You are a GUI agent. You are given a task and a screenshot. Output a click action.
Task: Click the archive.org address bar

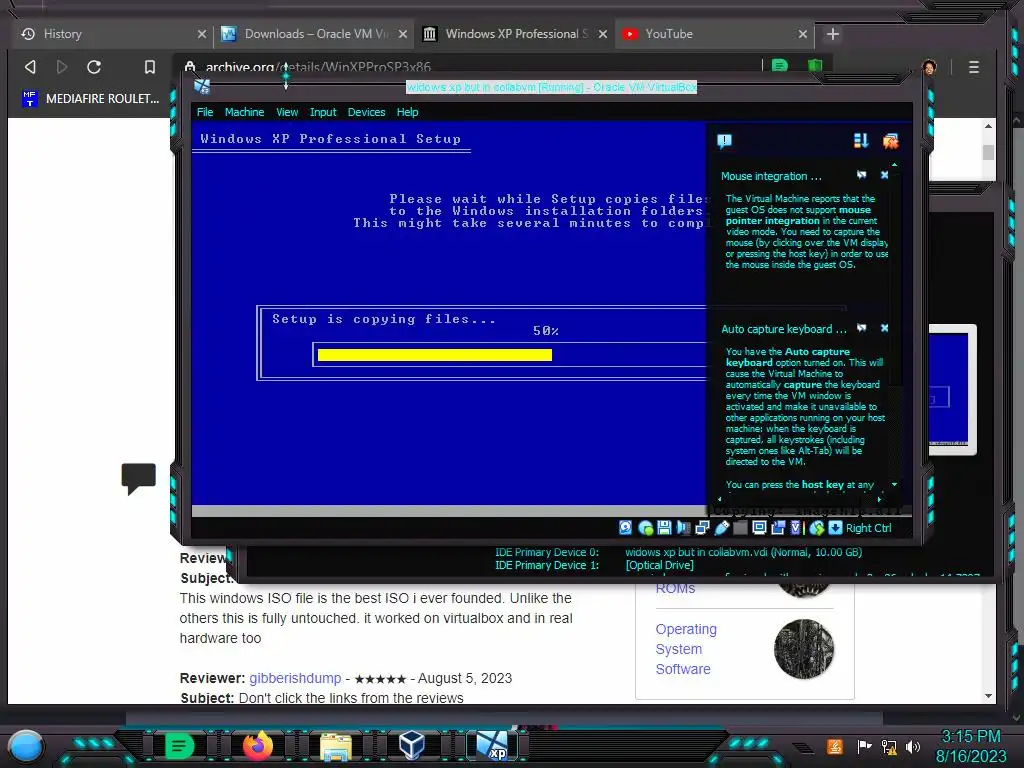click(467, 67)
